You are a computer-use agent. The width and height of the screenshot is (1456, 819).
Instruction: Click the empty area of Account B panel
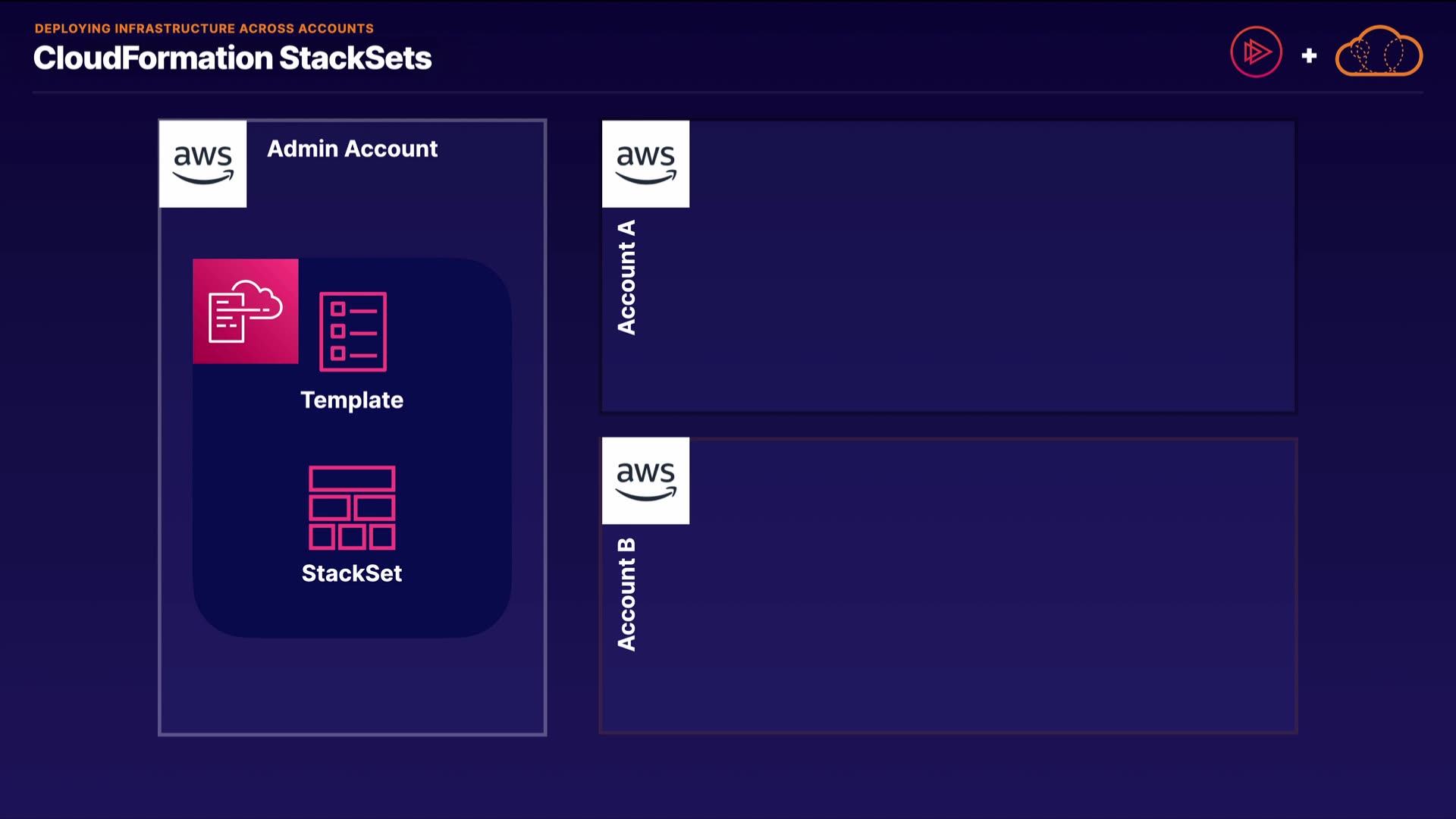(986, 584)
